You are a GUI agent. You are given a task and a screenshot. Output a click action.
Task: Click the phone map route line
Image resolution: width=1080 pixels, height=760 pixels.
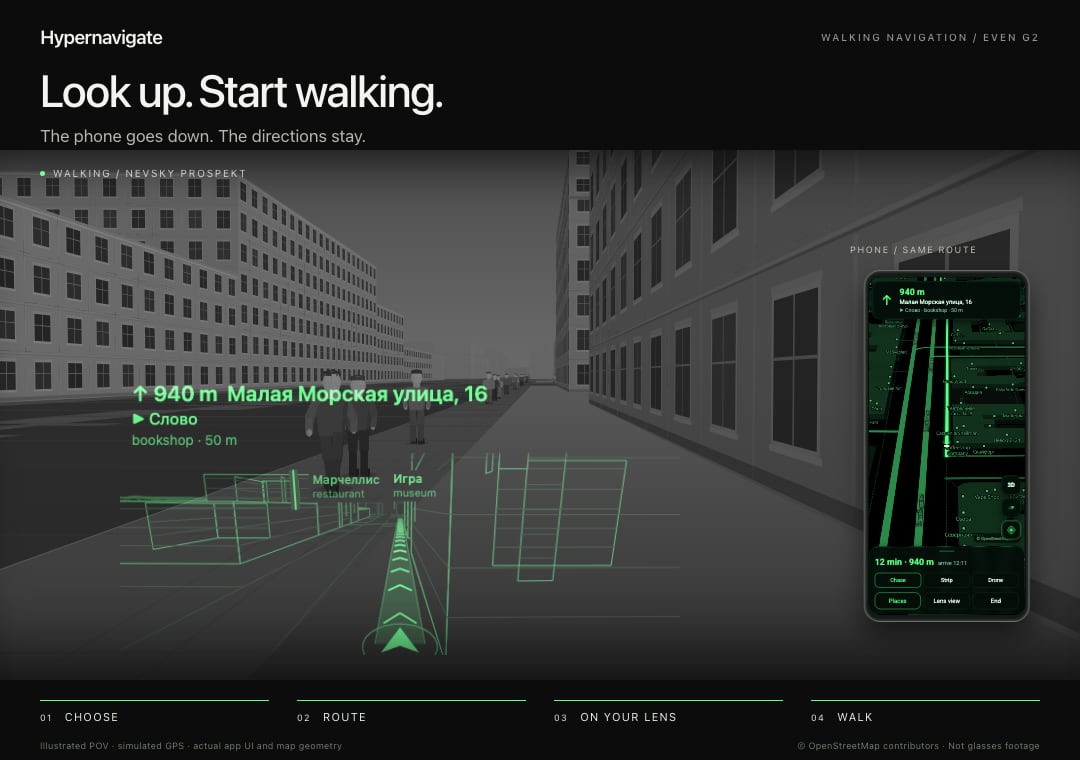click(x=947, y=386)
